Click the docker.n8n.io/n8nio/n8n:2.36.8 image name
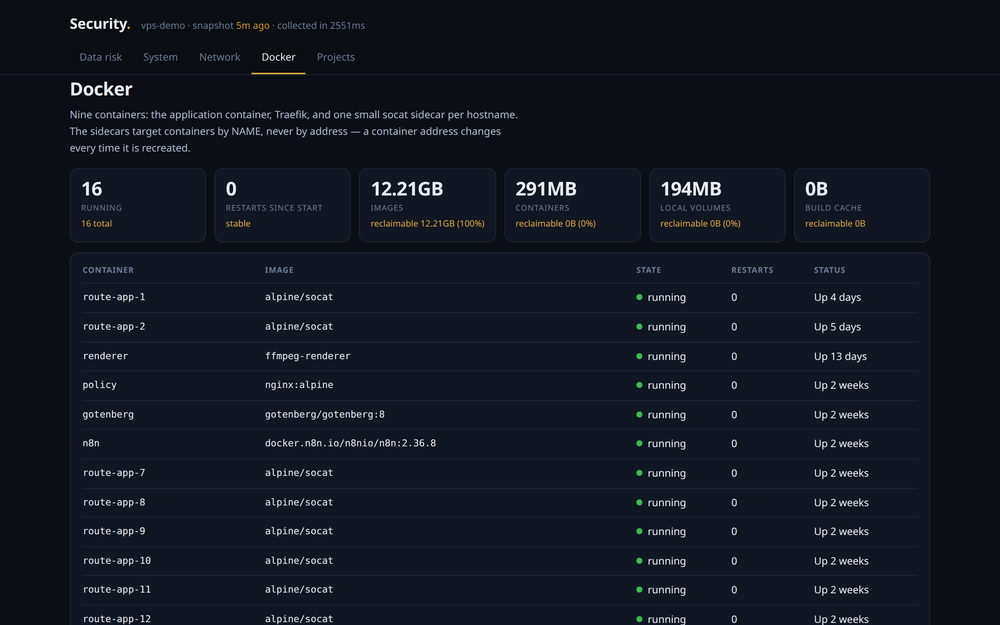 pyautogui.click(x=350, y=443)
